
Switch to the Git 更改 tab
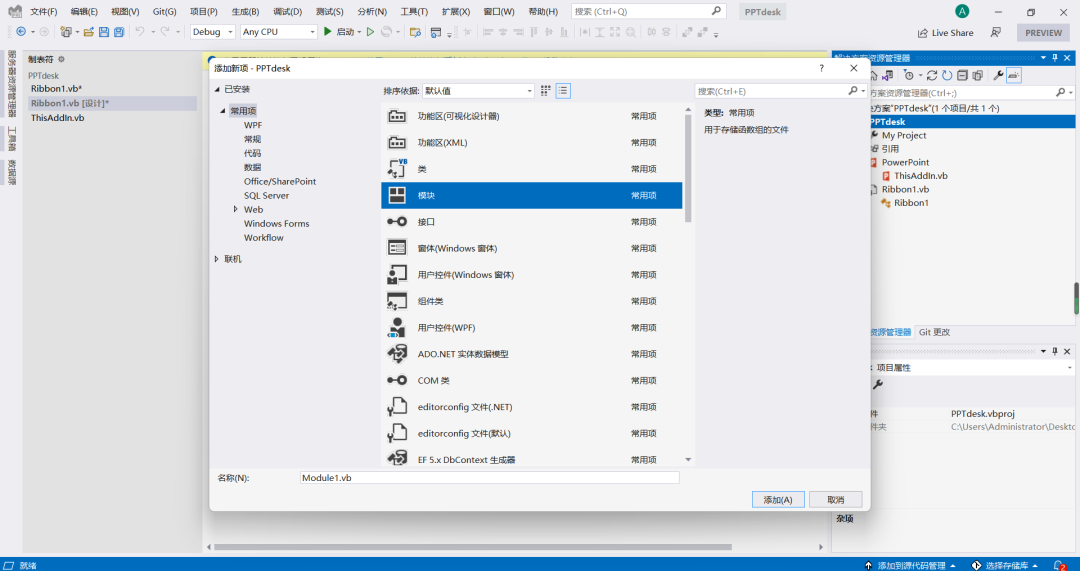click(x=934, y=332)
